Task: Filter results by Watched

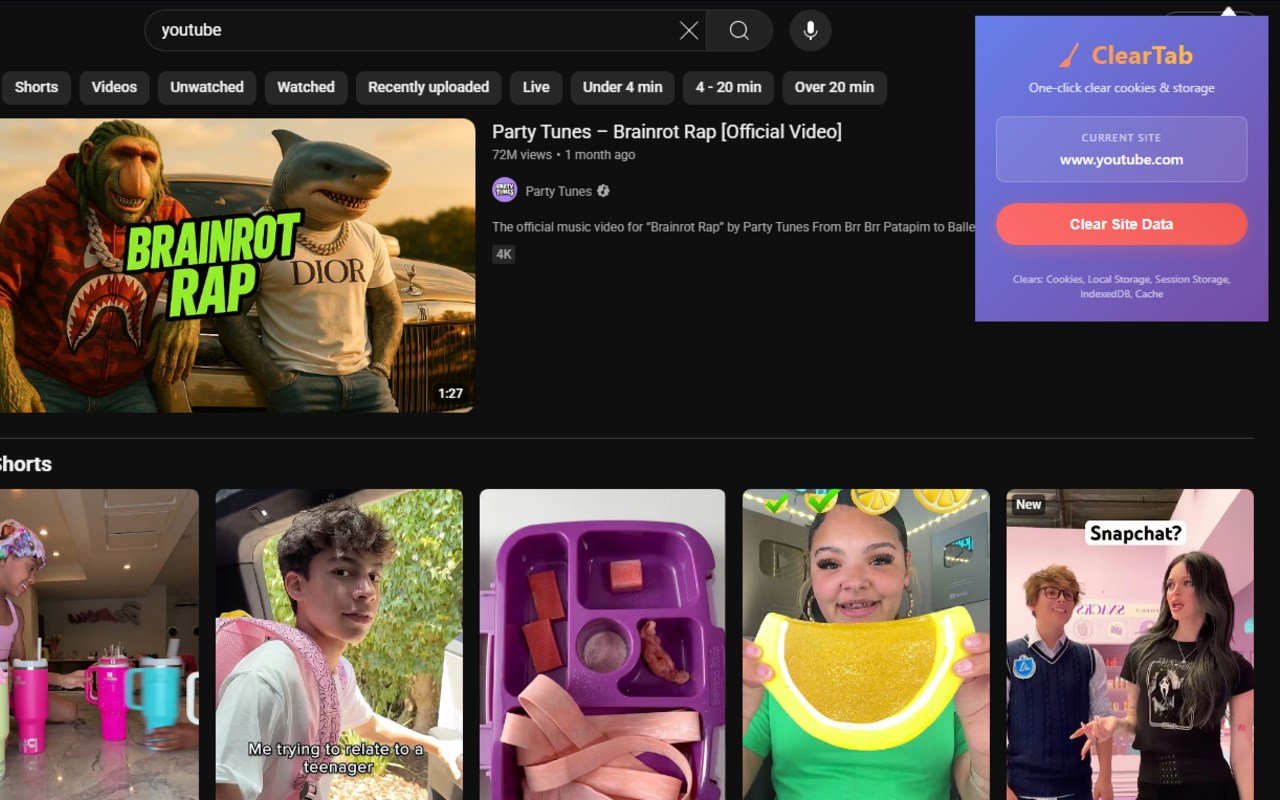Action: coord(306,87)
